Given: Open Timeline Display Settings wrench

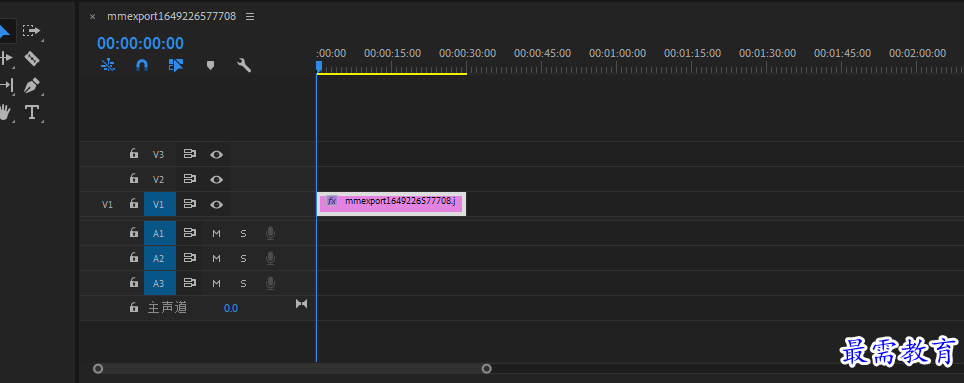Looking at the screenshot, I should 244,65.
